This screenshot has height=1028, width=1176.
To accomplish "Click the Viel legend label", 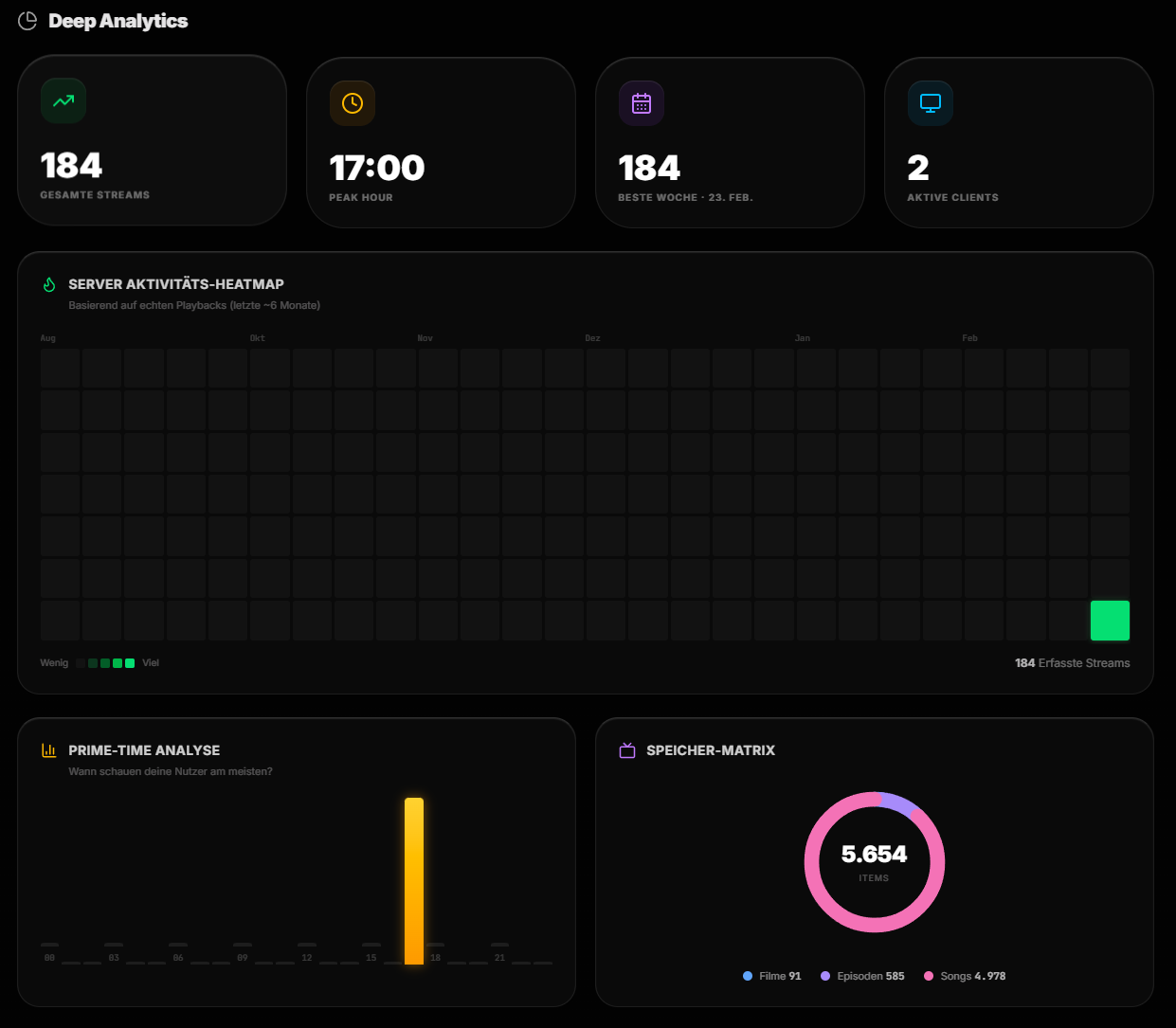I will point(151,663).
